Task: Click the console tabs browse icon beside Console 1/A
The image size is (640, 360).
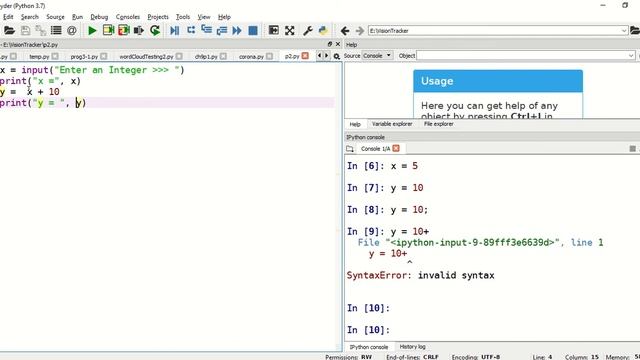Action: [350, 149]
